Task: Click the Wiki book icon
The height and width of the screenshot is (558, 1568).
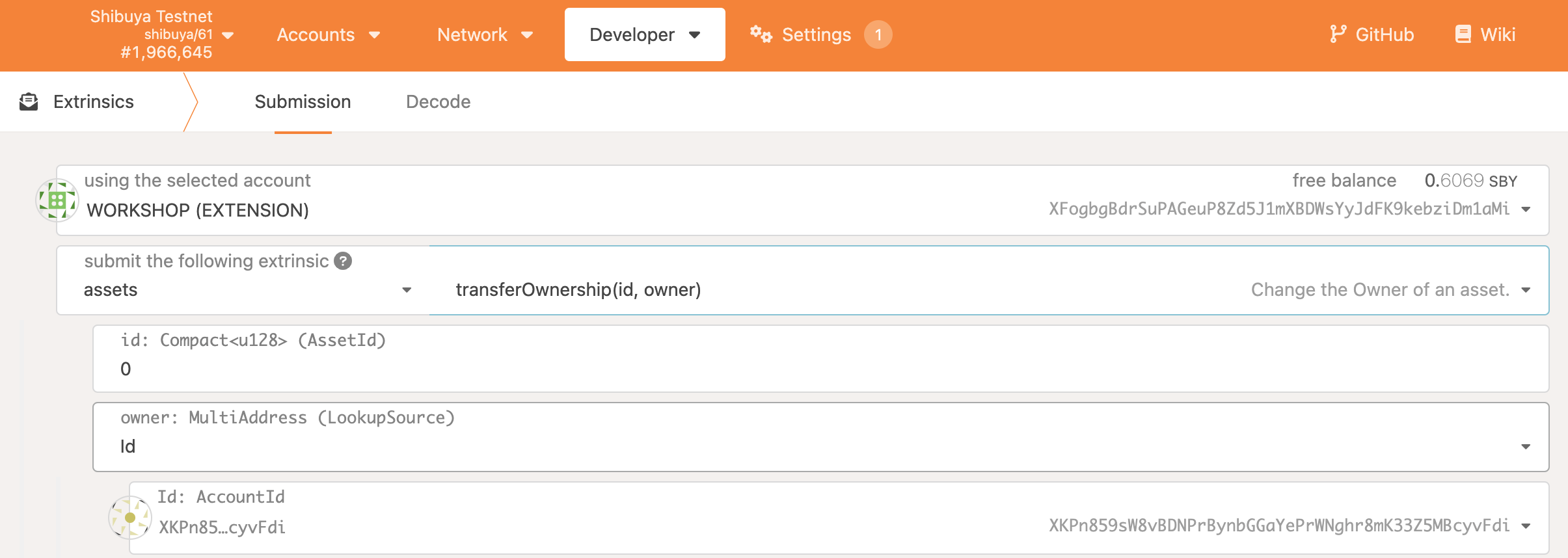Action: click(1463, 34)
